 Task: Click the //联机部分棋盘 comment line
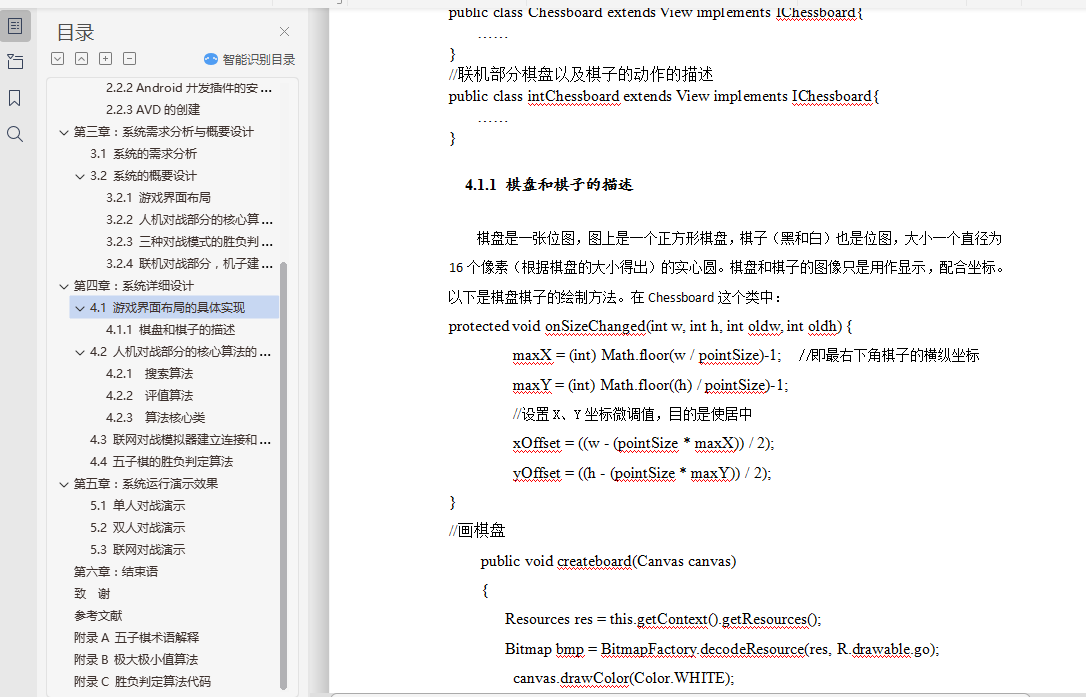pos(580,74)
